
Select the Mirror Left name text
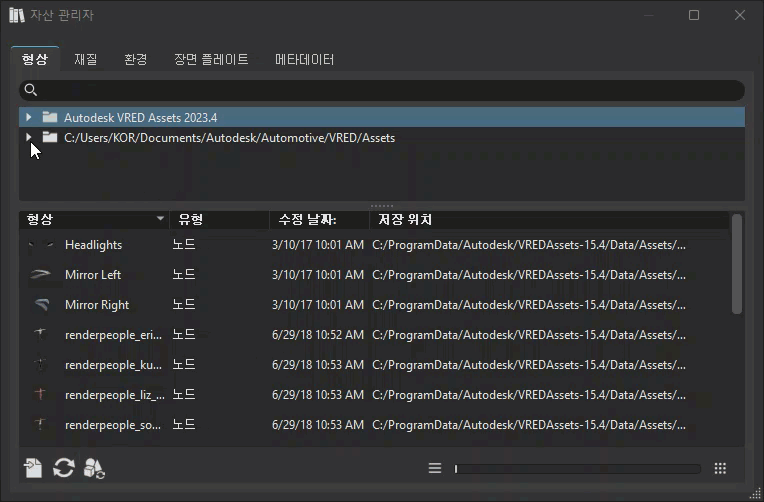tap(93, 275)
